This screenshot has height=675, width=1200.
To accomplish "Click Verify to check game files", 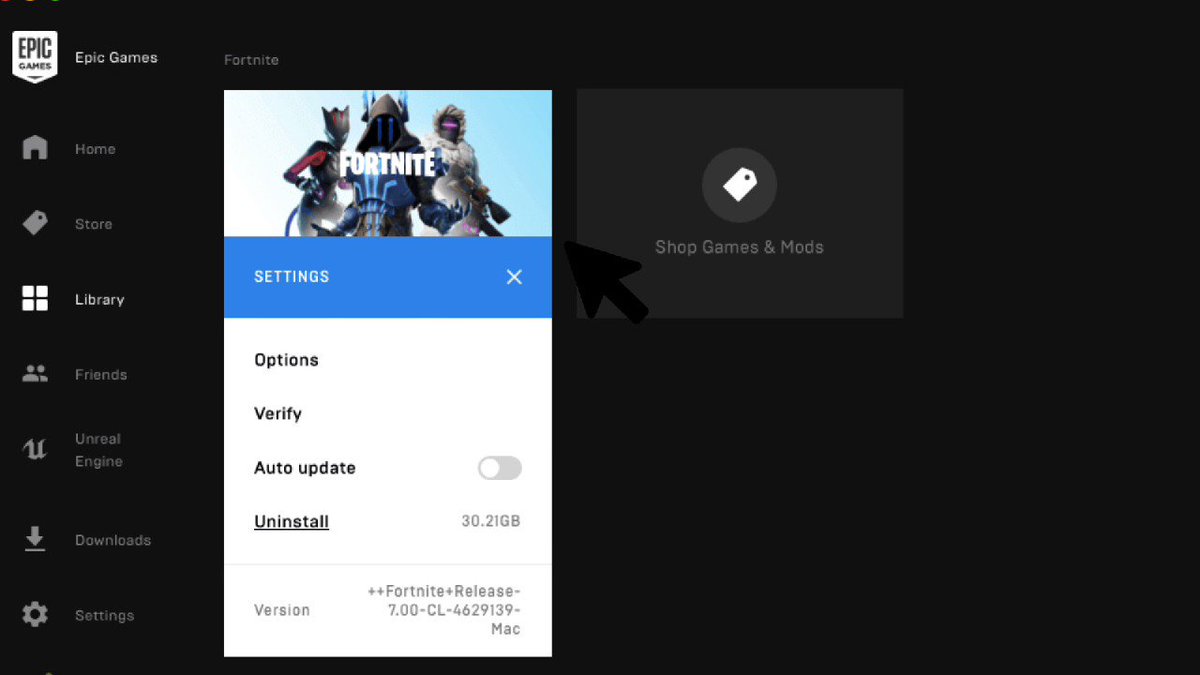I will 278,414.
